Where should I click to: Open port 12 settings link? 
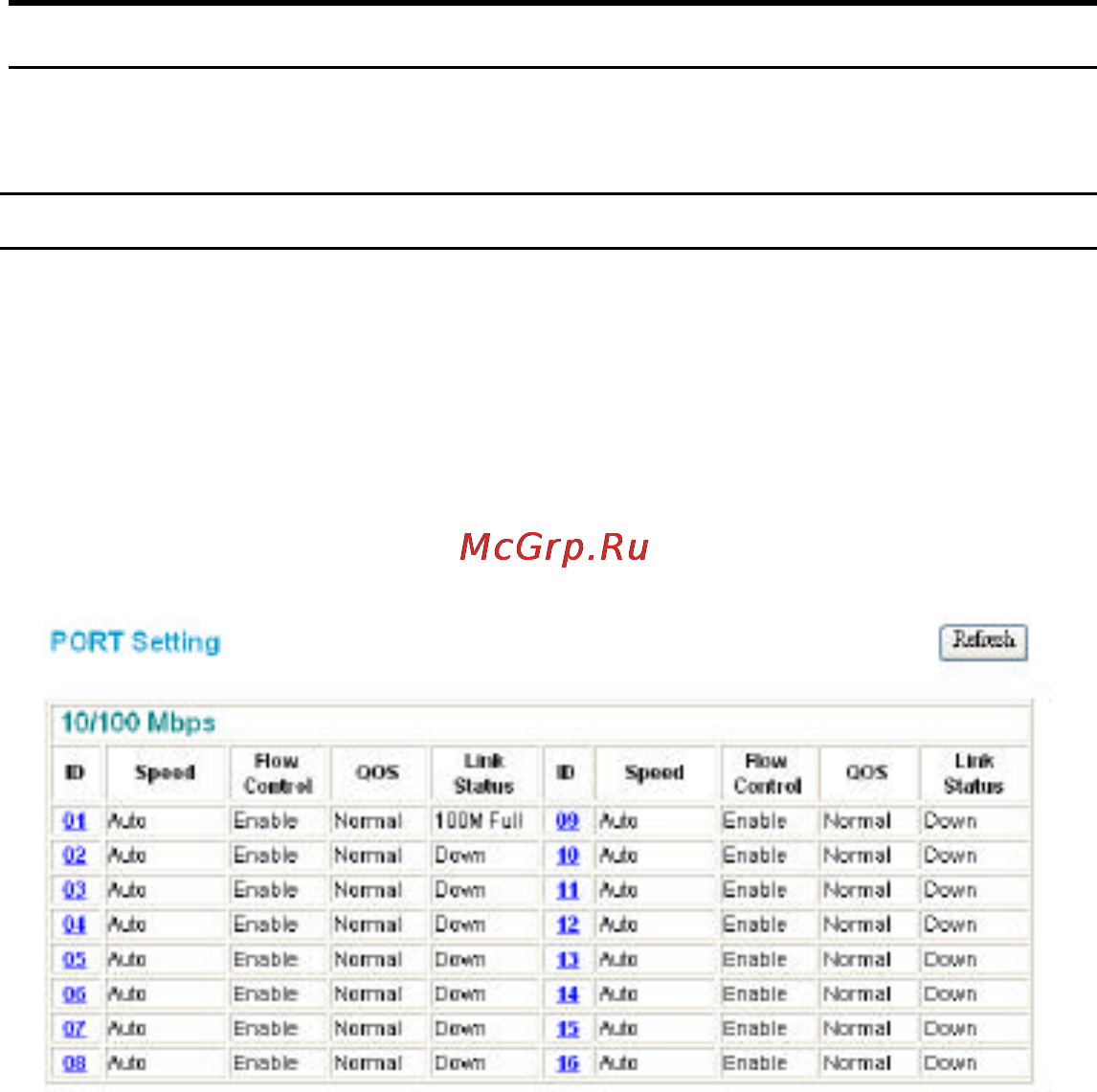pos(568,925)
